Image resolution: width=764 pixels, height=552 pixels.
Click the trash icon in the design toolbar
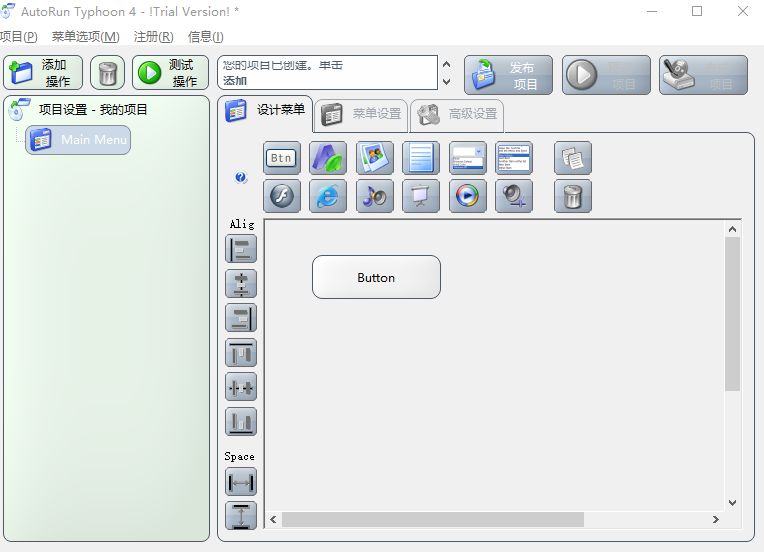(572, 196)
